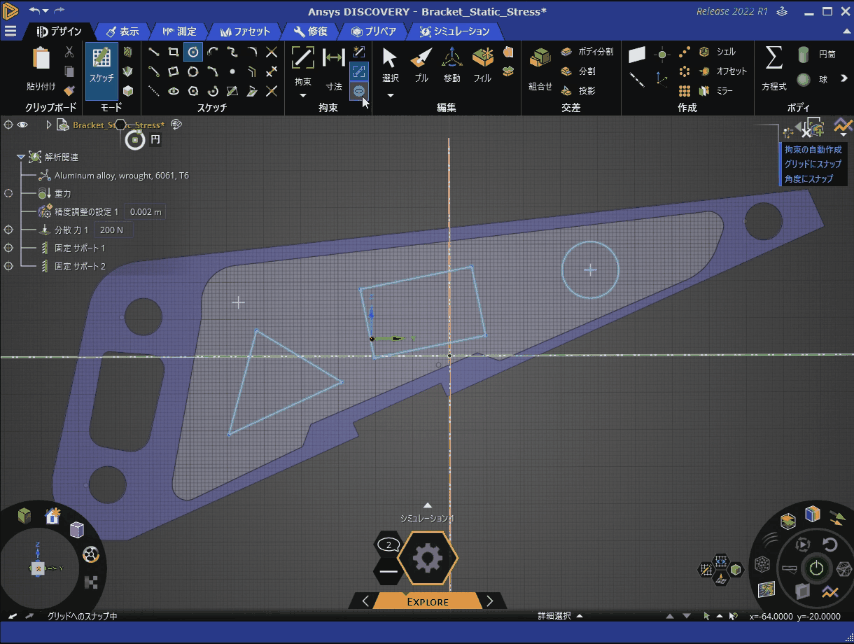Toggle visibility eye in the tree header
This screenshot has height=644, width=854.
22,125
